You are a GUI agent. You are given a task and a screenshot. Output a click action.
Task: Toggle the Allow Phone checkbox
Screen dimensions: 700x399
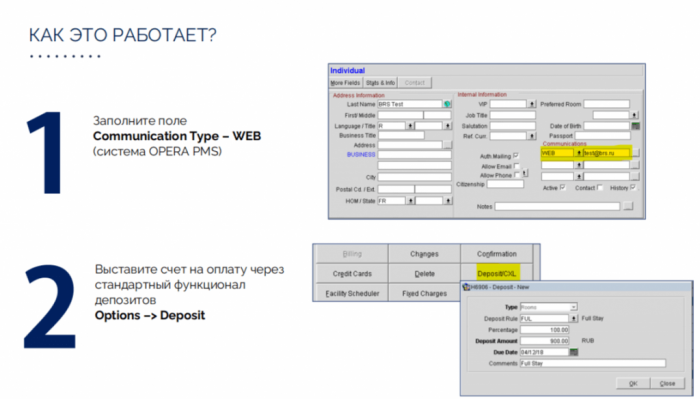coord(517,175)
